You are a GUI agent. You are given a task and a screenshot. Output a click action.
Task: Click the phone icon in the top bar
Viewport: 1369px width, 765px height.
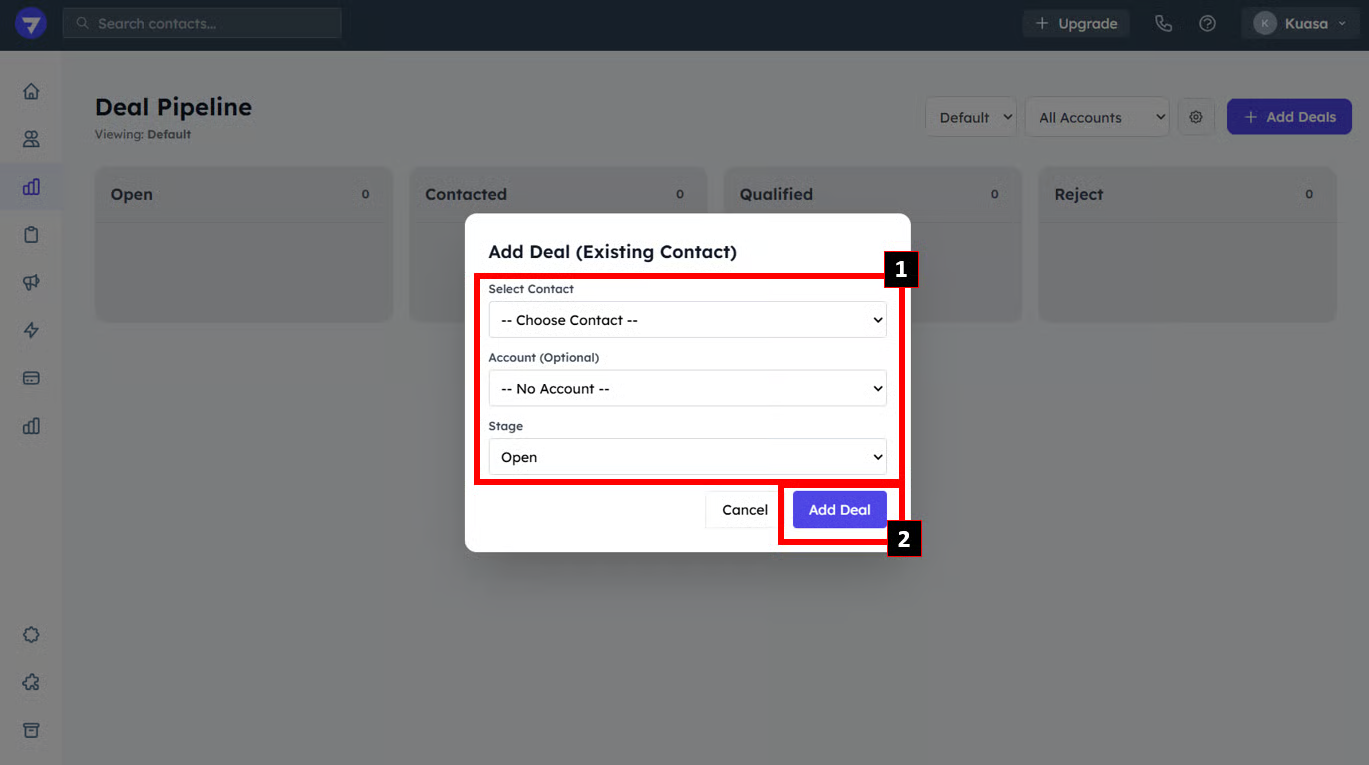pos(1163,23)
